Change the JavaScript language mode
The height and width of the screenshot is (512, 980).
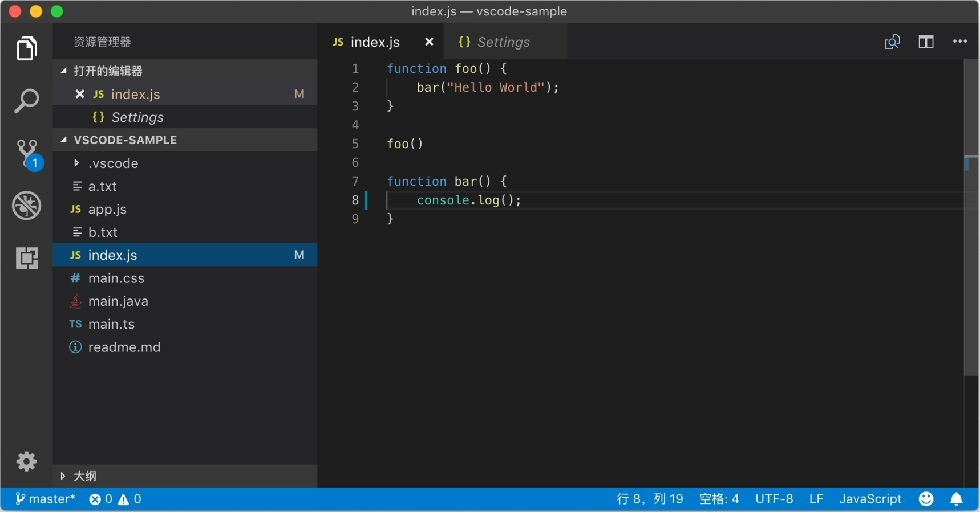870,499
